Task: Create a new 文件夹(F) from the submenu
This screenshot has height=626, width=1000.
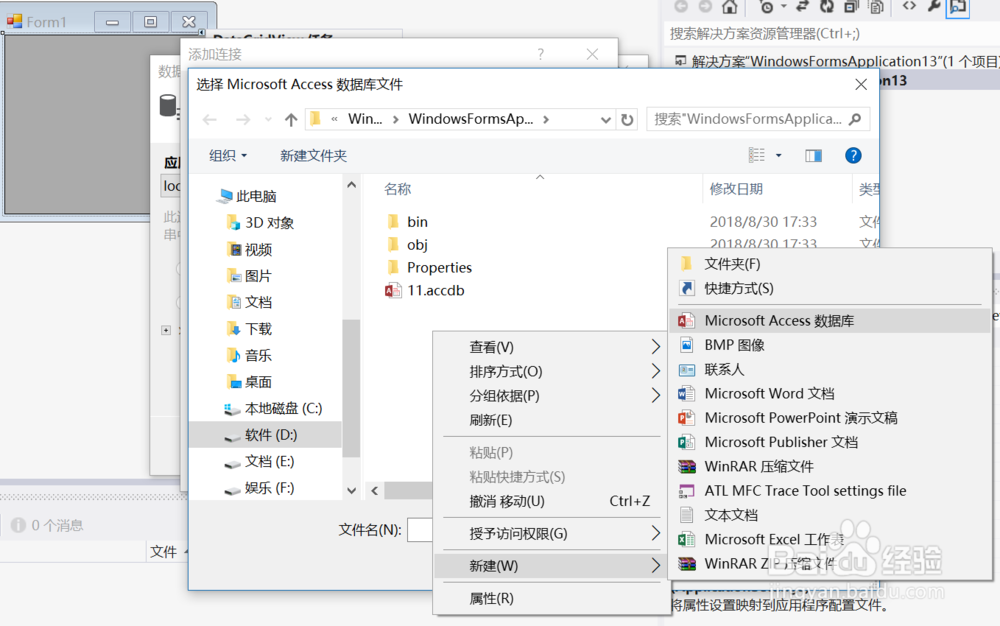Action: pyautogui.click(x=830, y=264)
